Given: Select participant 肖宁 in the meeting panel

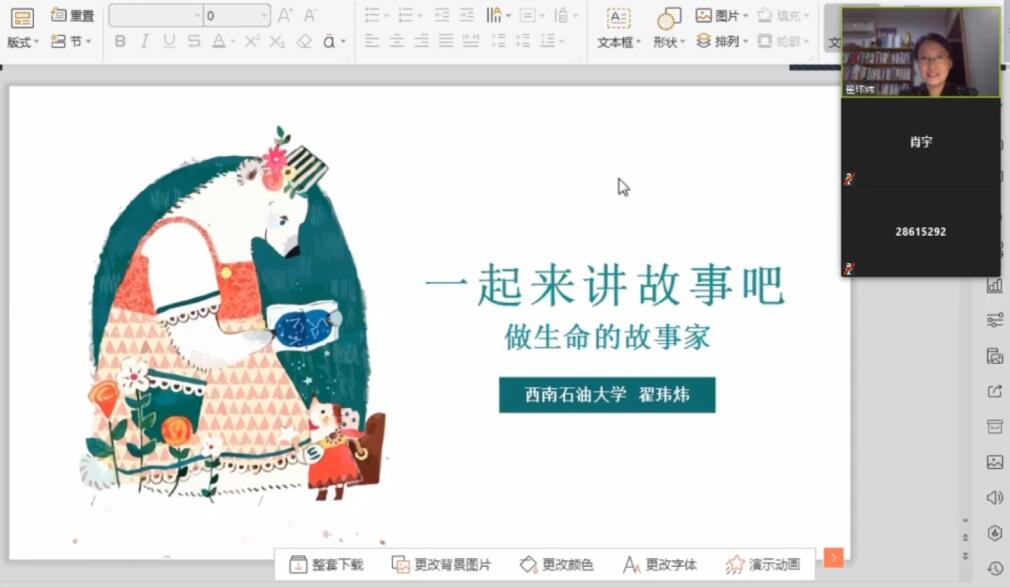Looking at the screenshot, I should click(919, 142).
